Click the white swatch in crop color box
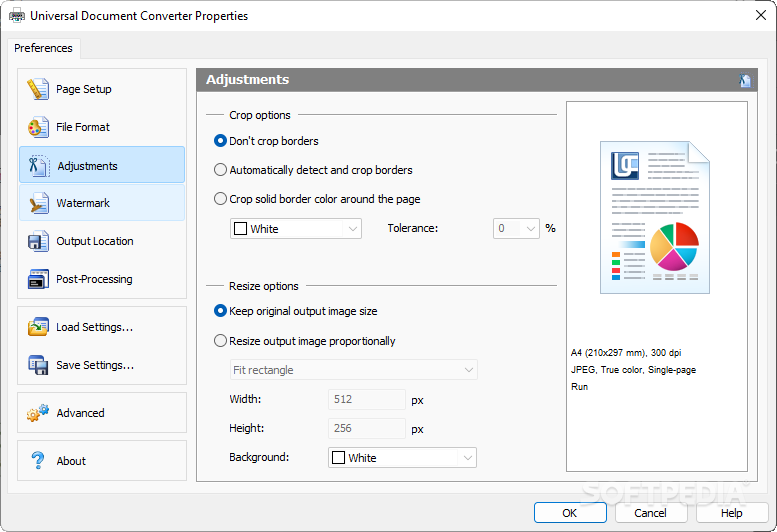Viewport: 777px width, 532px height. [x=240, y=229]
